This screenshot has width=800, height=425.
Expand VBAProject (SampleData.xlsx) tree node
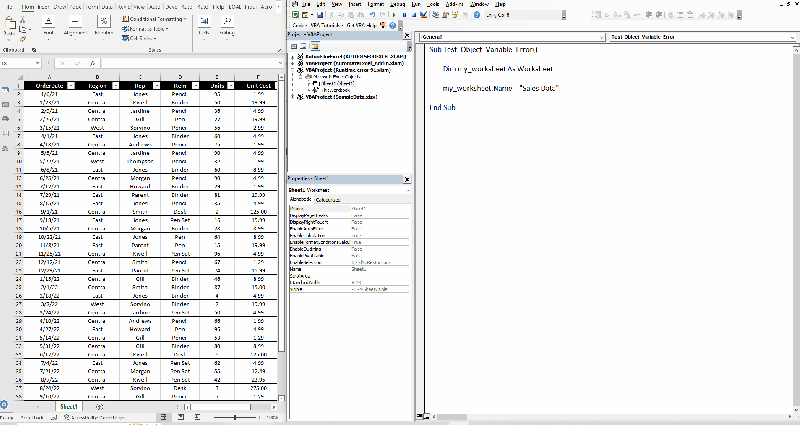pyautogui.click(x=292, y=96)
